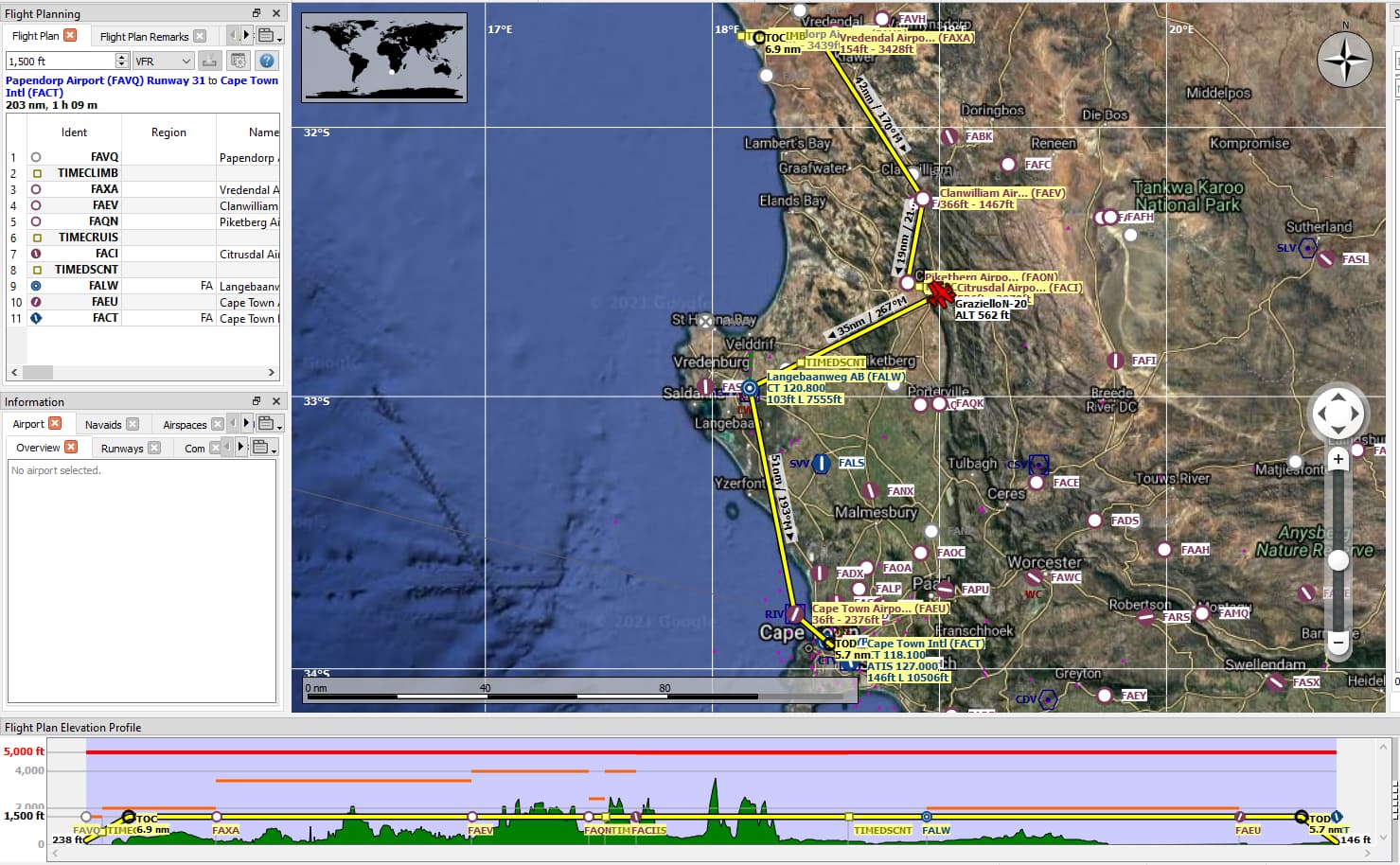This screenshot has width=1400, height=865.
Task: Click the world overview minimap
Action: tap(383, 57)
